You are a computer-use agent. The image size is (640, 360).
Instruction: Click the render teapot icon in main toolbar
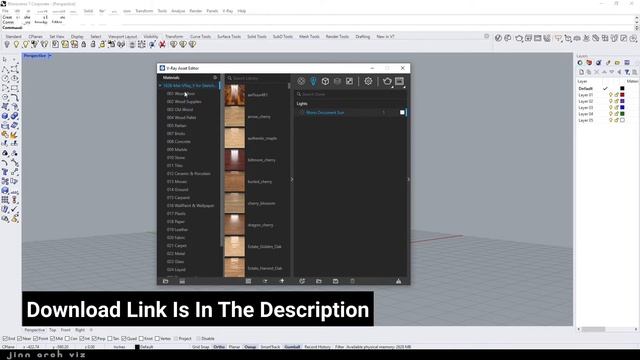pos(519,38)
